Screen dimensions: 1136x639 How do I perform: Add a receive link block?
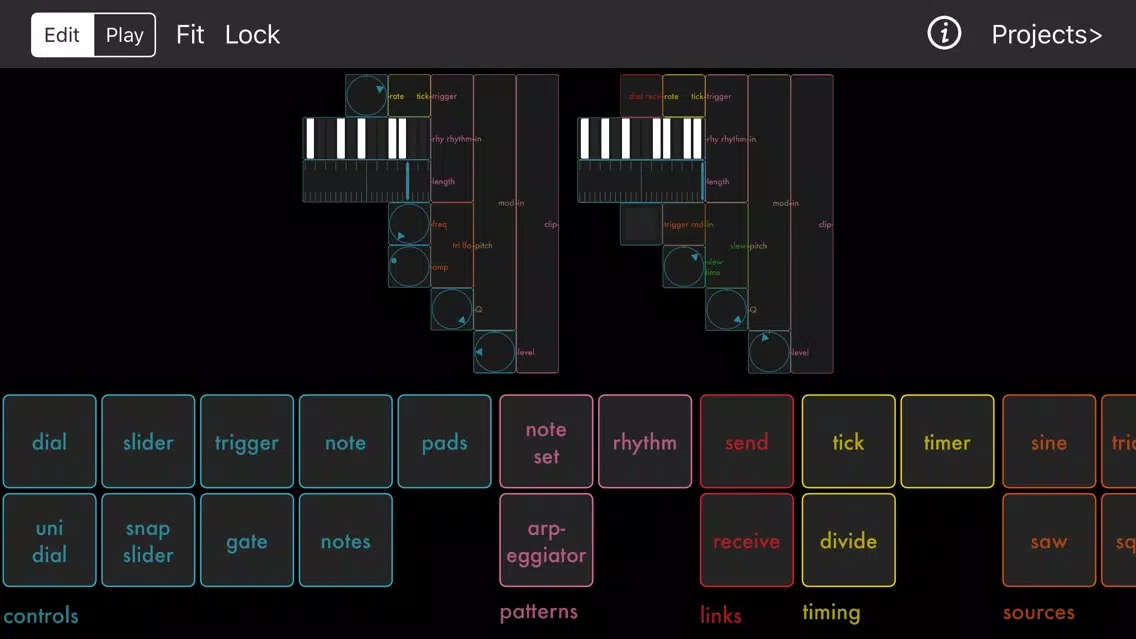[747, 540]
